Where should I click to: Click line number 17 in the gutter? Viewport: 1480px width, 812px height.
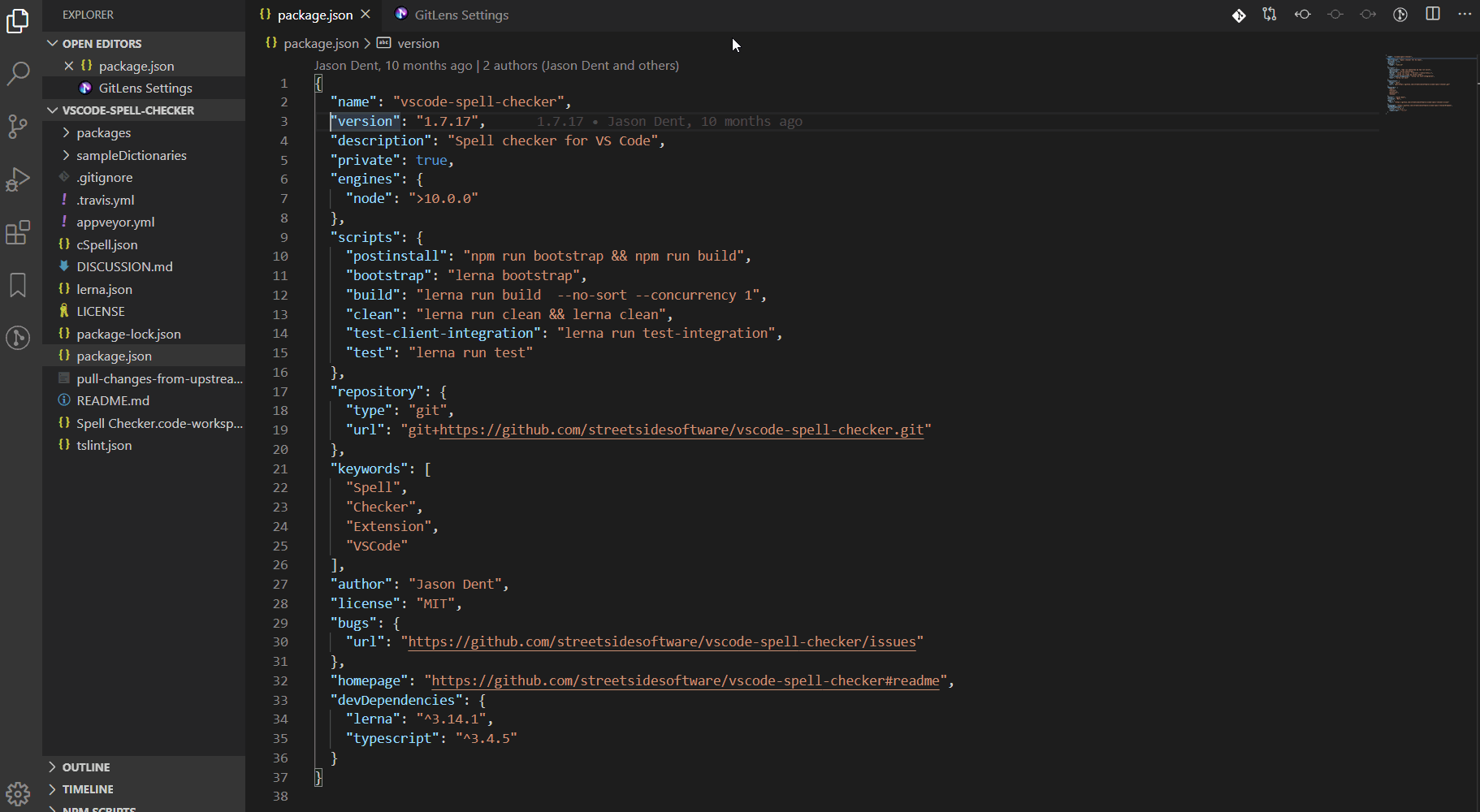tap(280, 391)
